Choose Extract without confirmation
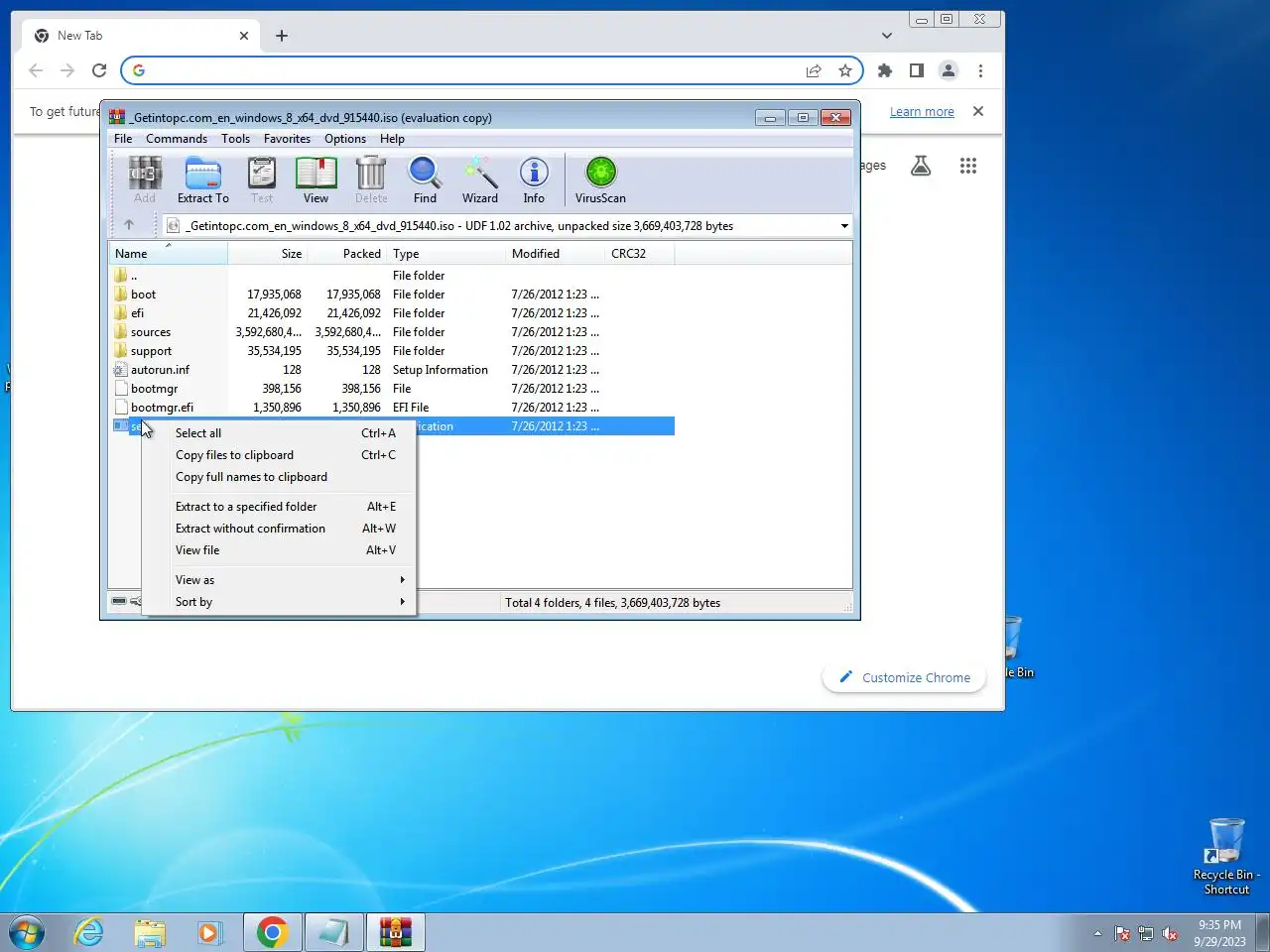1270x952 pixels. pyautogui.click(x=279, y=529)
